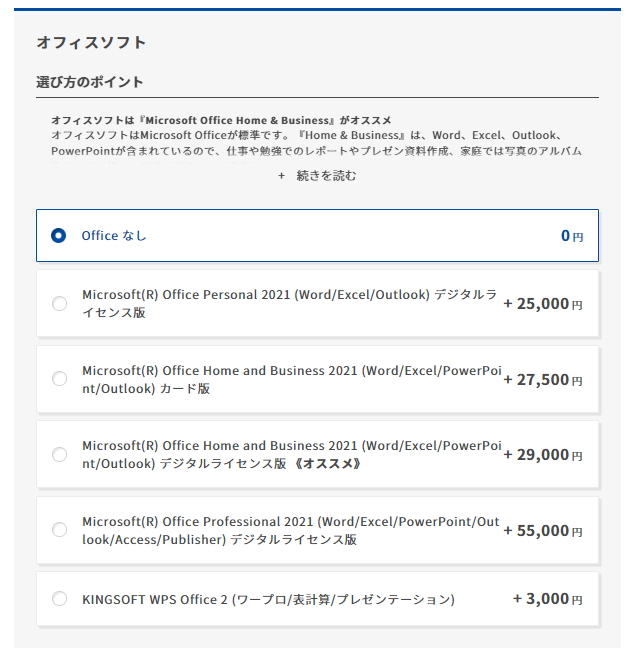Click the + 27,500円 price

pyautogui.click(x=543, y=379)
